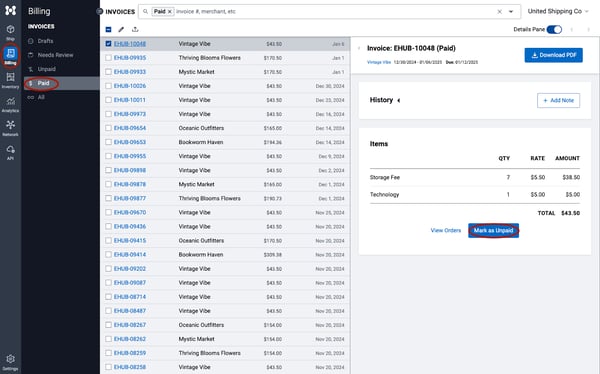Toggle the Details Pane switch
This screenshot has height=374, width=600.
[x=554, y=29]
